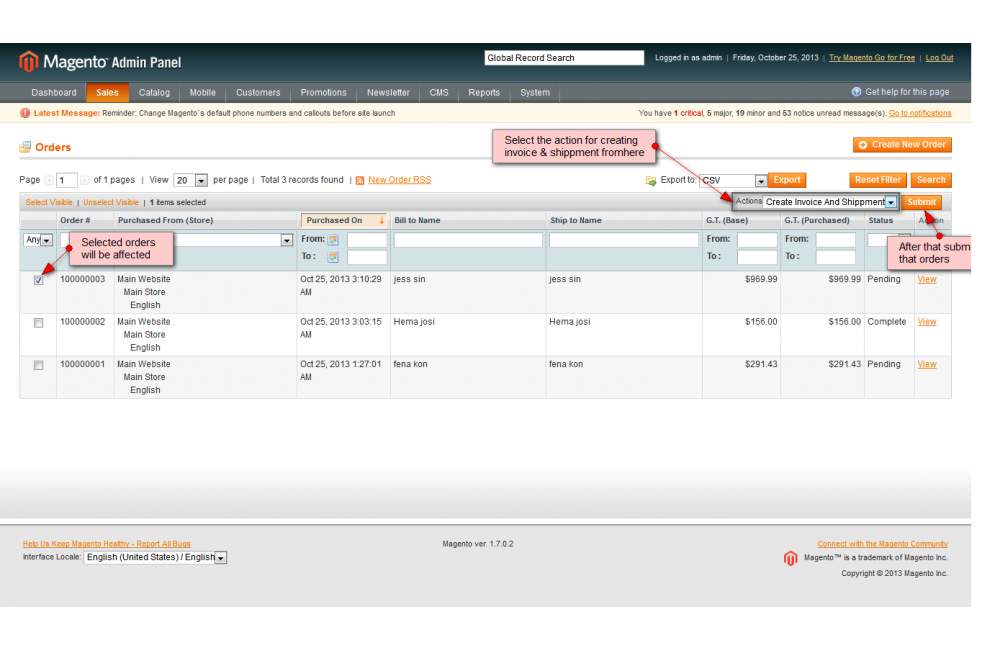Open the Dashboard menu
1000x650 pixels.
click(x=54, y=92)
